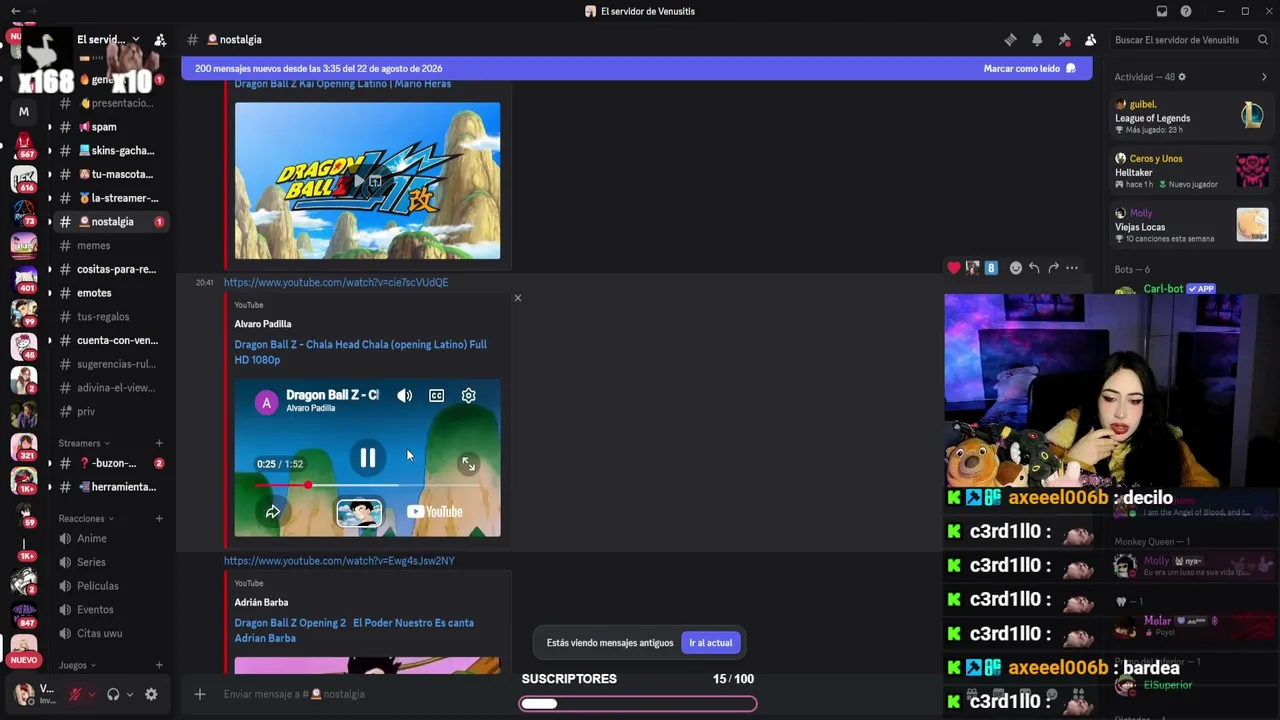
Task: Open the video on YouTube via logo
Action: coord(435,512)
